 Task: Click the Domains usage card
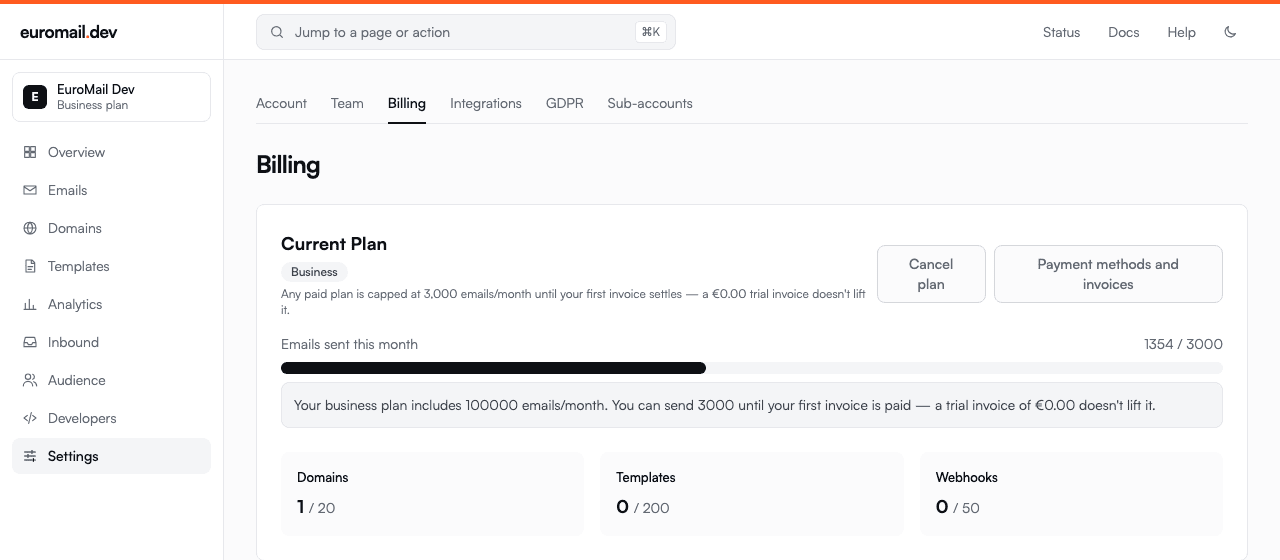[432, 493]
